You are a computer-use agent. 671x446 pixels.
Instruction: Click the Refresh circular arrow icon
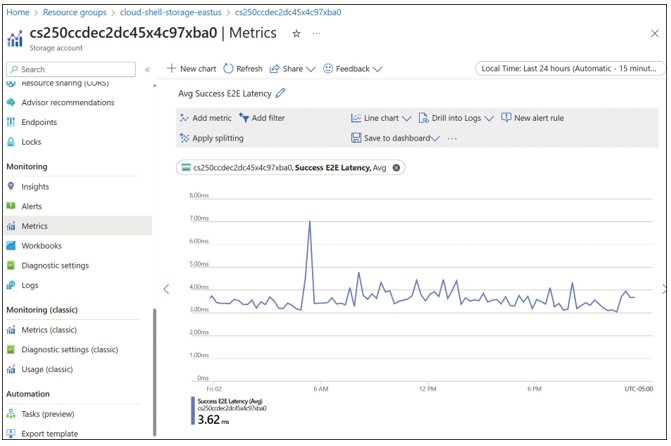coord(229,68)
